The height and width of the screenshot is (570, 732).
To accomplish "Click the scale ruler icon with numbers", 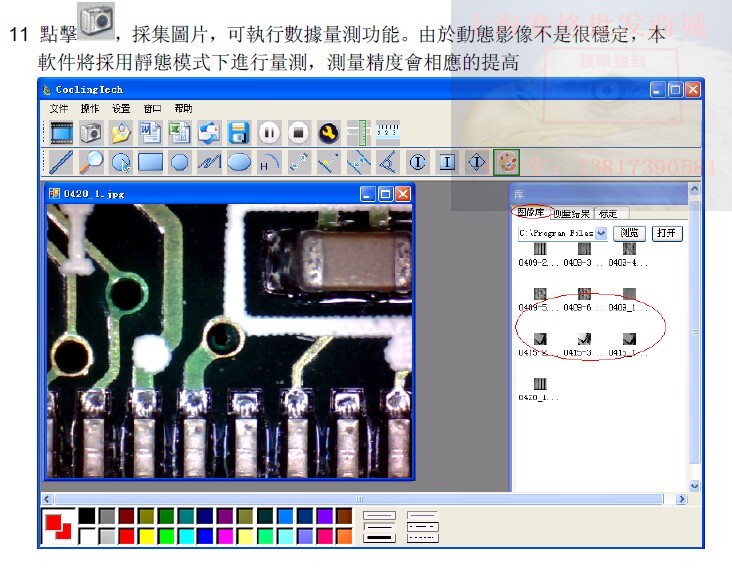I will click(x=388, y=133).
